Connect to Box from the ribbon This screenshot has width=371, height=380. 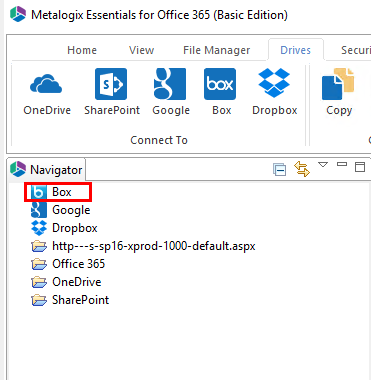[220, 92]
